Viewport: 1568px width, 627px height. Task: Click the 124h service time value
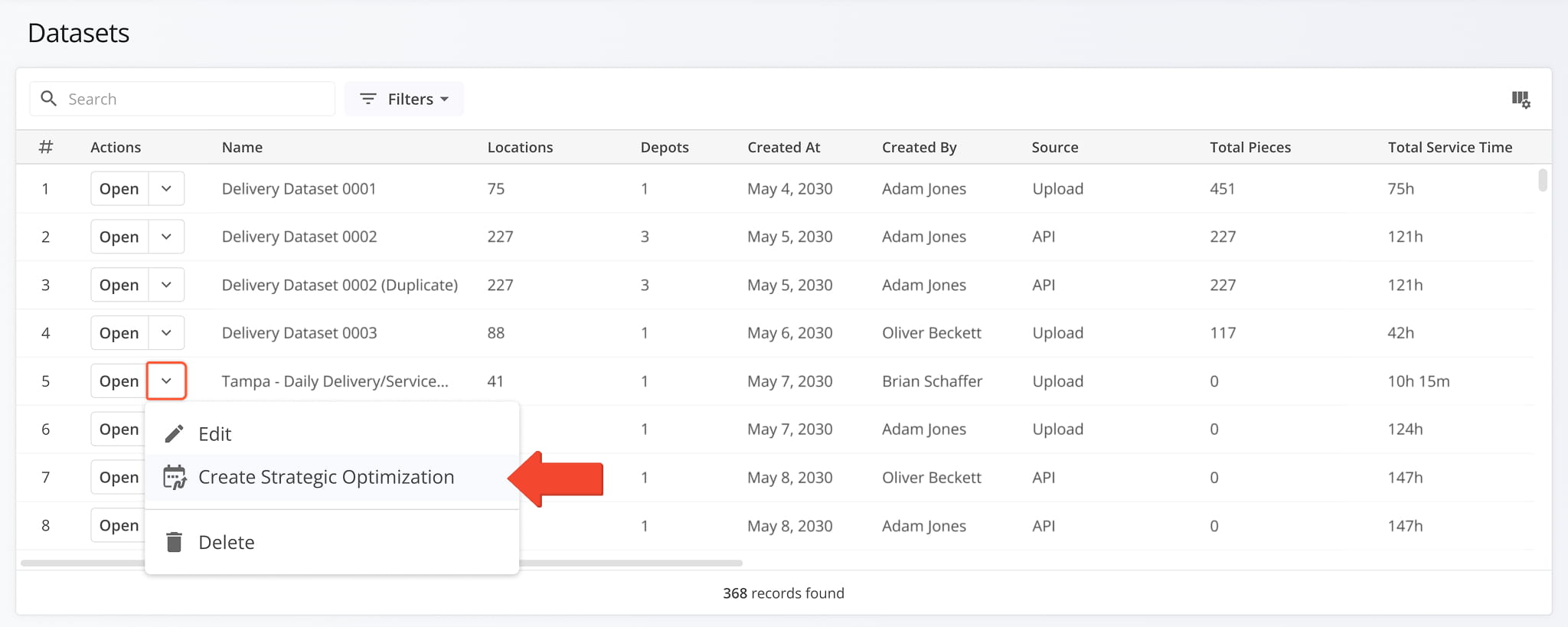pyautogui.click(x=1405, y=429)
